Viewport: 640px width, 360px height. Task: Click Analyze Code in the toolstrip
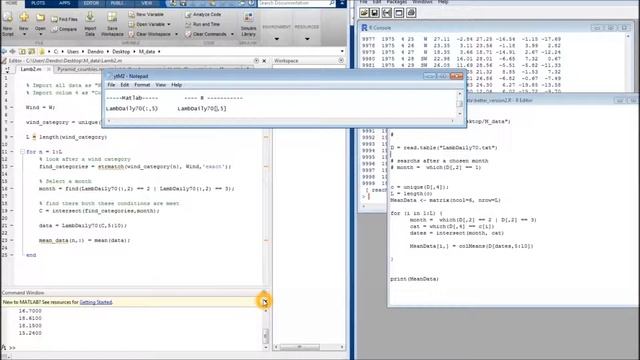203,14
